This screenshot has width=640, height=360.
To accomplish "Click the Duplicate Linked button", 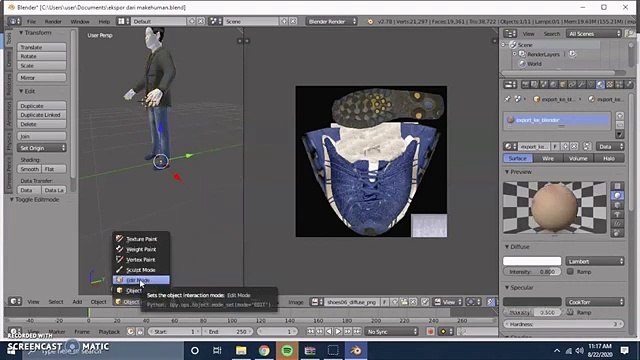I will (42, 115).
